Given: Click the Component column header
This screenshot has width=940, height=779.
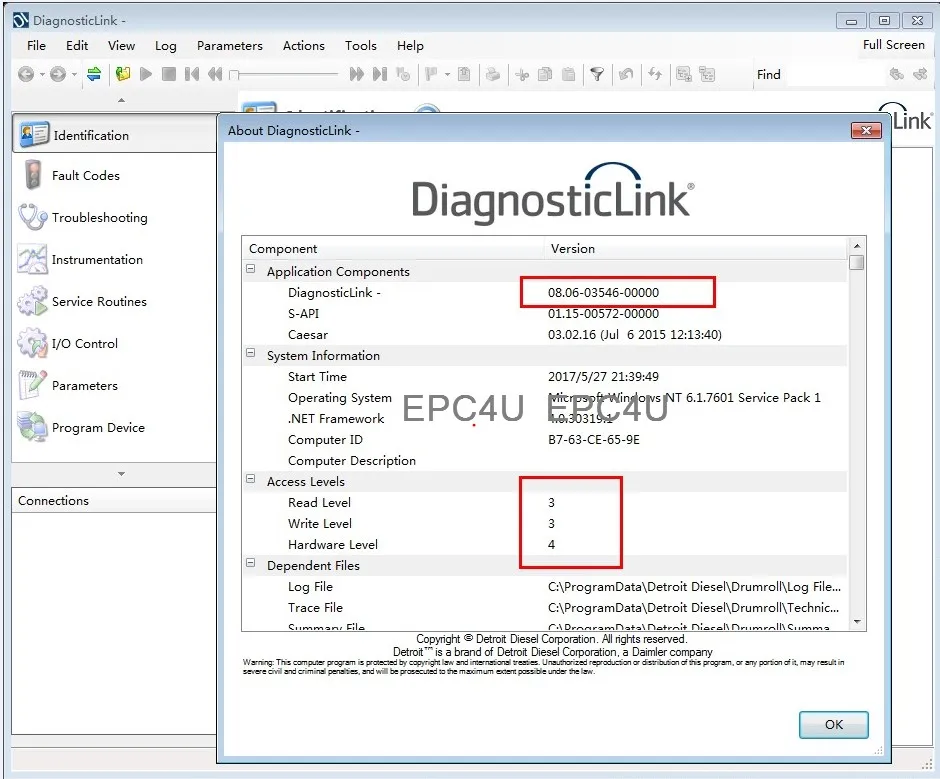Looking at the screenshot, I should tap(393, 248).
